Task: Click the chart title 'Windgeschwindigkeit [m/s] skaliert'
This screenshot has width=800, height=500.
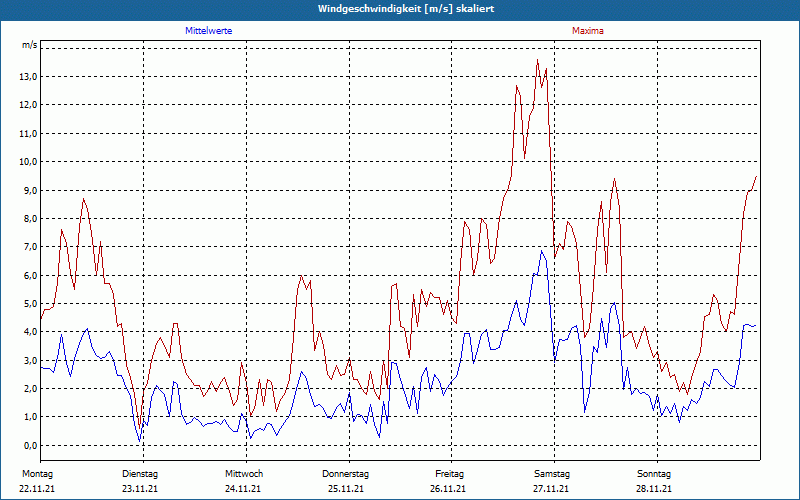Action: coord(406,9)
